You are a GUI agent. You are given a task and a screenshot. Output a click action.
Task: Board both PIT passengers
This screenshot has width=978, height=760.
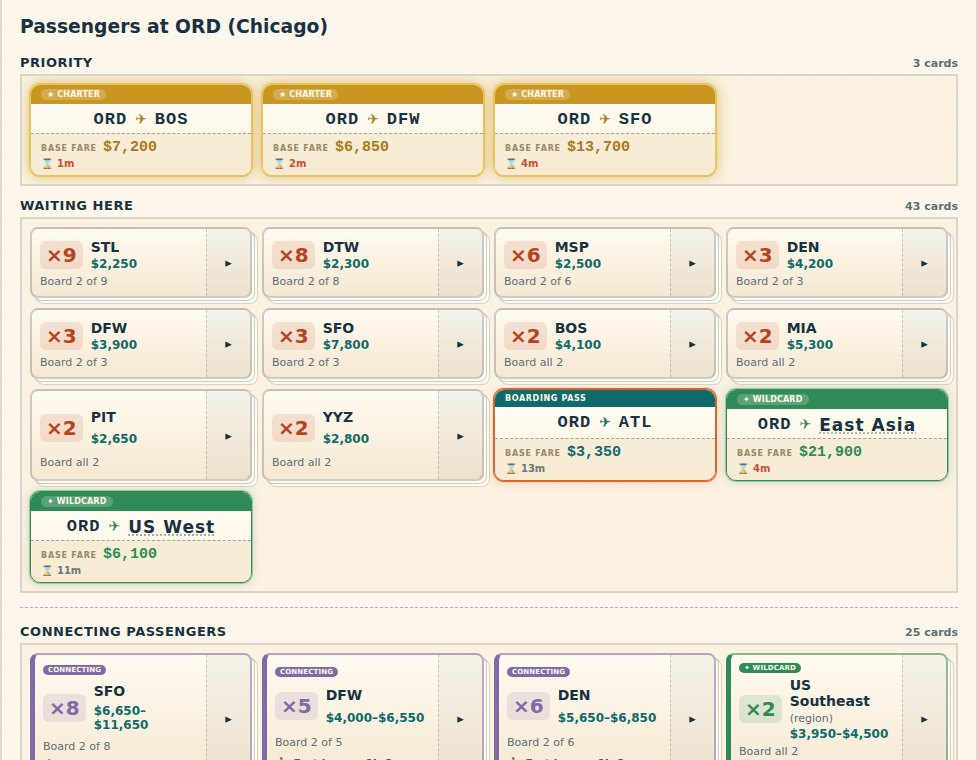pyautogui.click(x=119, y=436)
